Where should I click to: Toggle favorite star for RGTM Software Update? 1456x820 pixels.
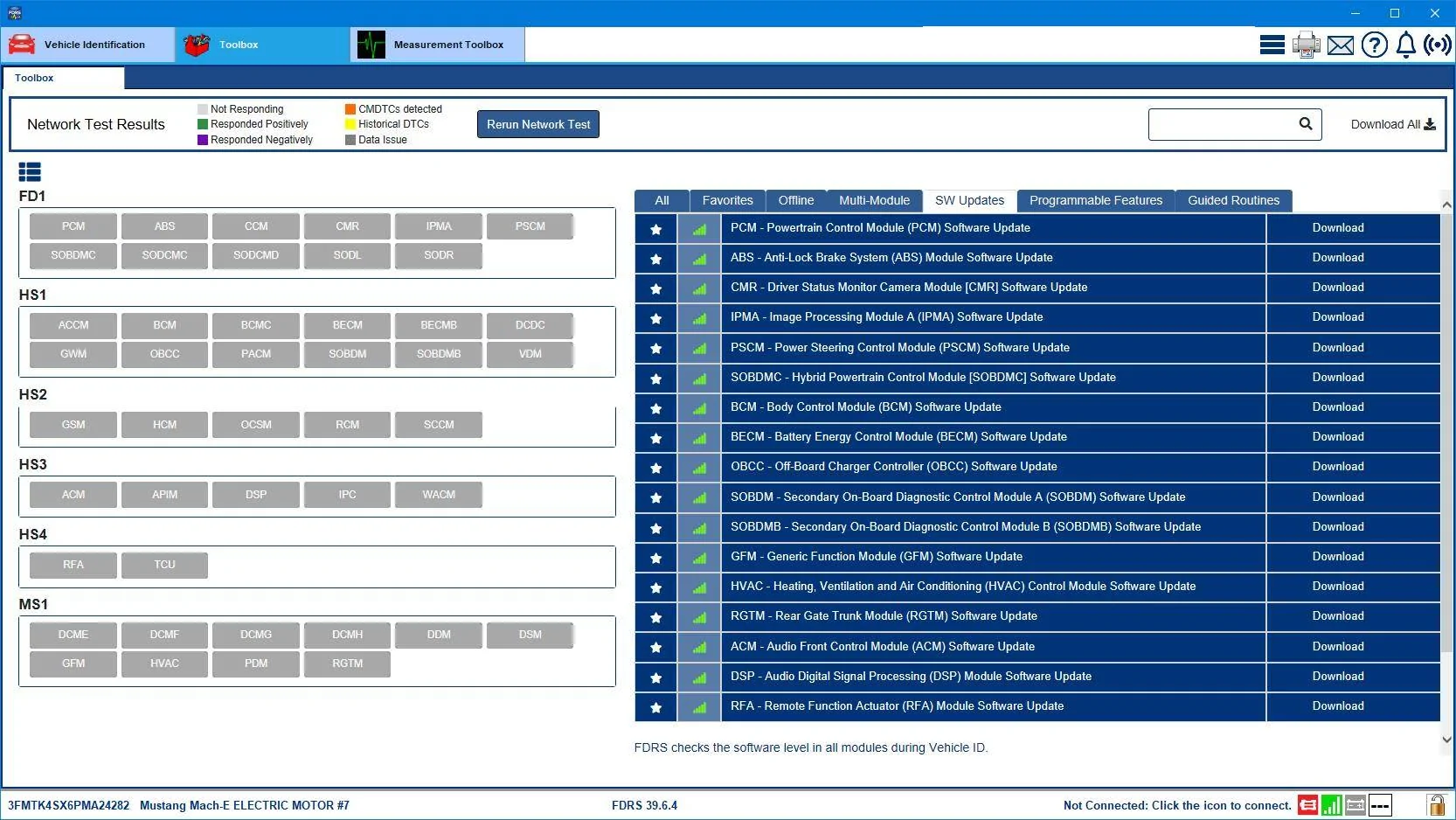coord(655,617)
